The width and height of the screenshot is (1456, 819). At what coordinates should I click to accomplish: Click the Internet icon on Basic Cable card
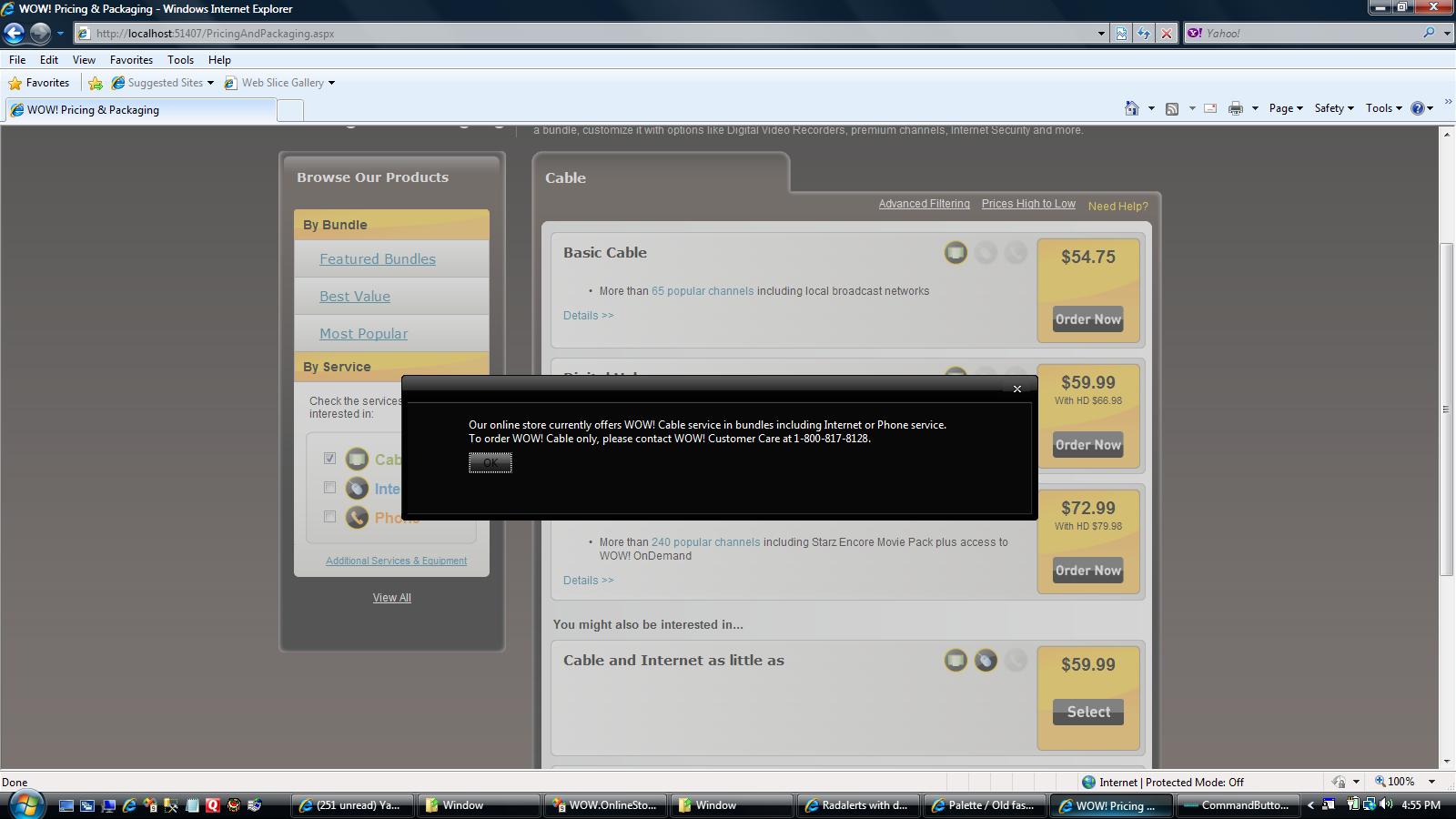click(x=986, y=253)
